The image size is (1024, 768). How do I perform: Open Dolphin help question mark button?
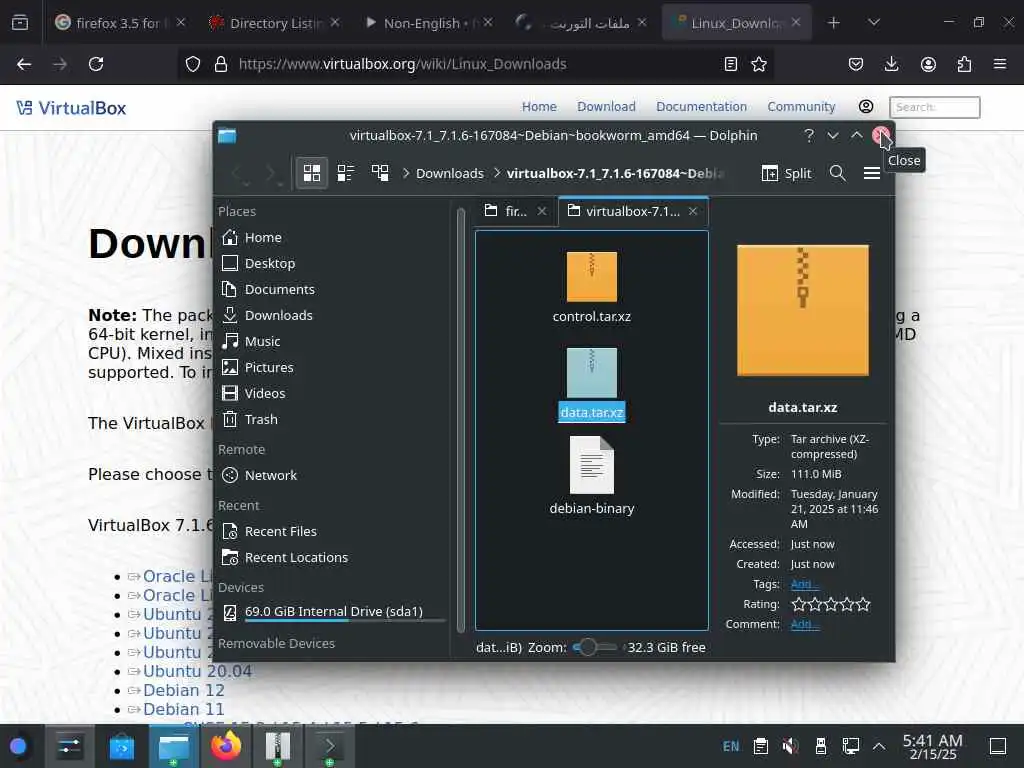tap(809, 135)
